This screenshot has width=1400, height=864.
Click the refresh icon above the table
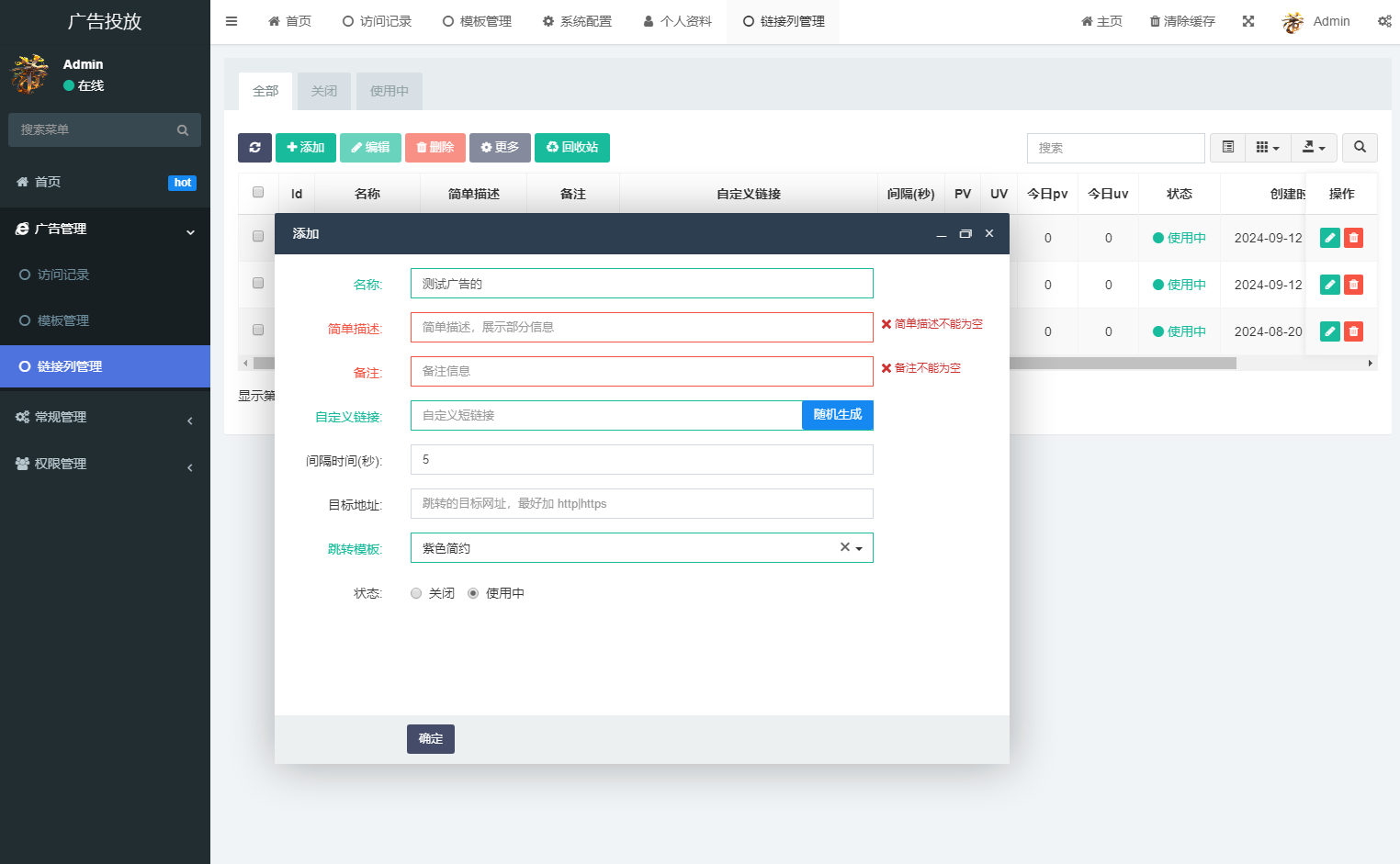coord(254,147)
